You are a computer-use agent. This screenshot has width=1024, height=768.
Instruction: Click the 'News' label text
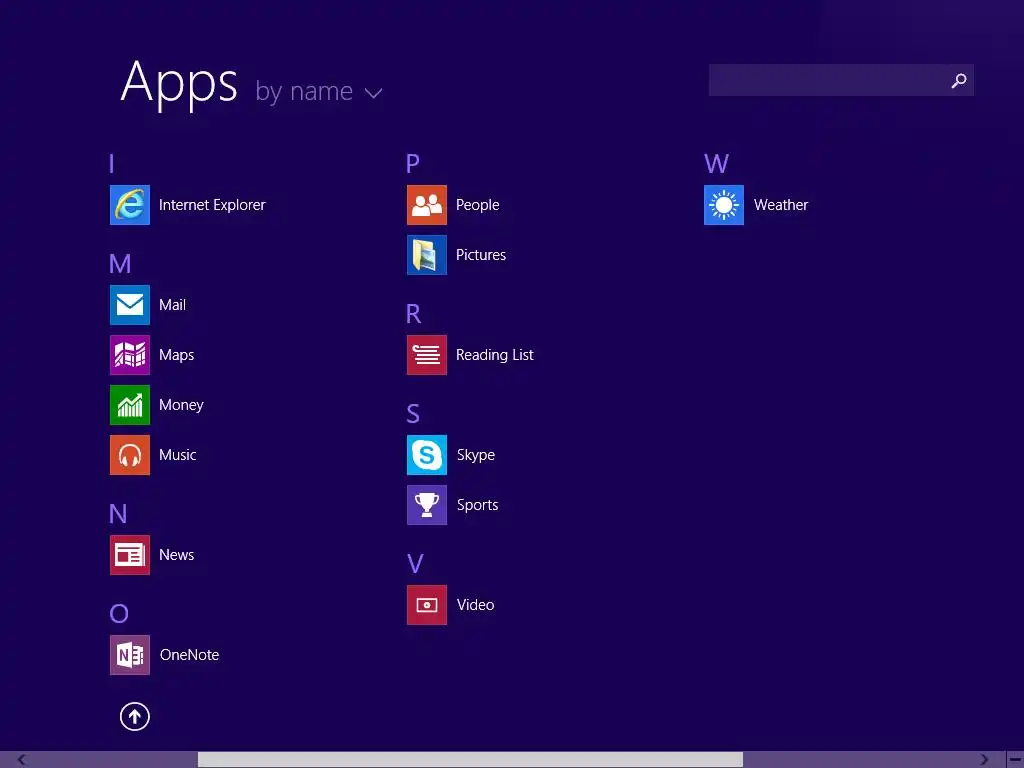pyautogui.click(x=176, y=555)
